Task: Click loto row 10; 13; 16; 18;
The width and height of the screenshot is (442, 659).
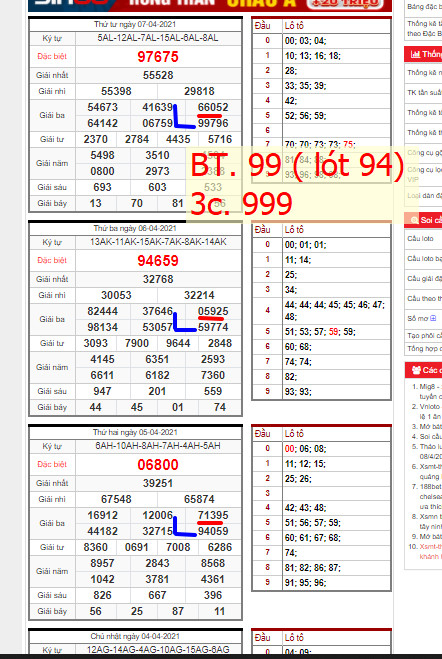Action: pyautogui.click(x=313, y=56)
